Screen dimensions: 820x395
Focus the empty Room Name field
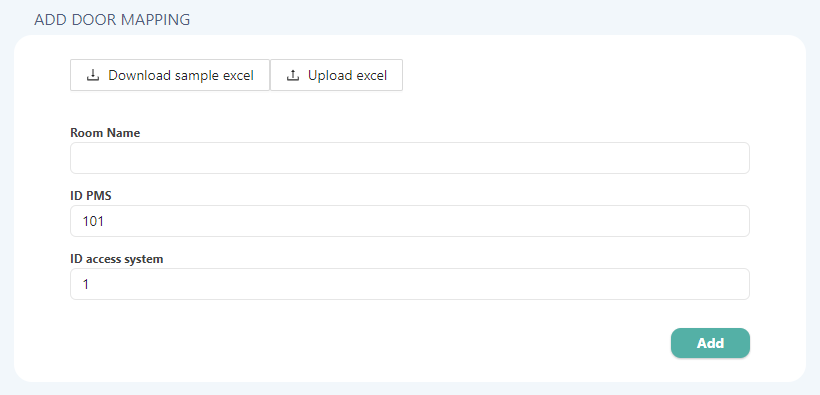tap(409, 158)
